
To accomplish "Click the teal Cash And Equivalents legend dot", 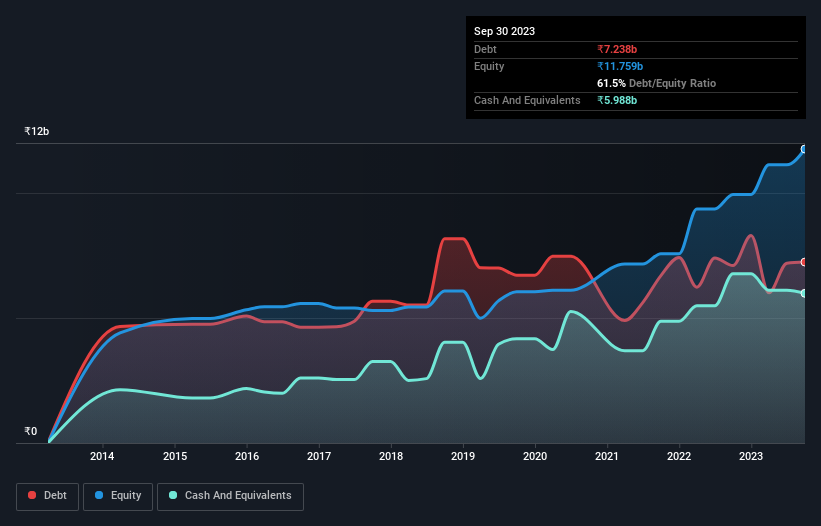I will pos(173,495).
